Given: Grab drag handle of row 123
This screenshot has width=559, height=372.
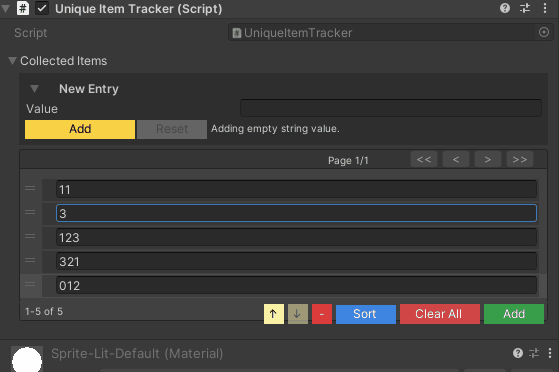Looking at the screenshot, I should point(30,236).
